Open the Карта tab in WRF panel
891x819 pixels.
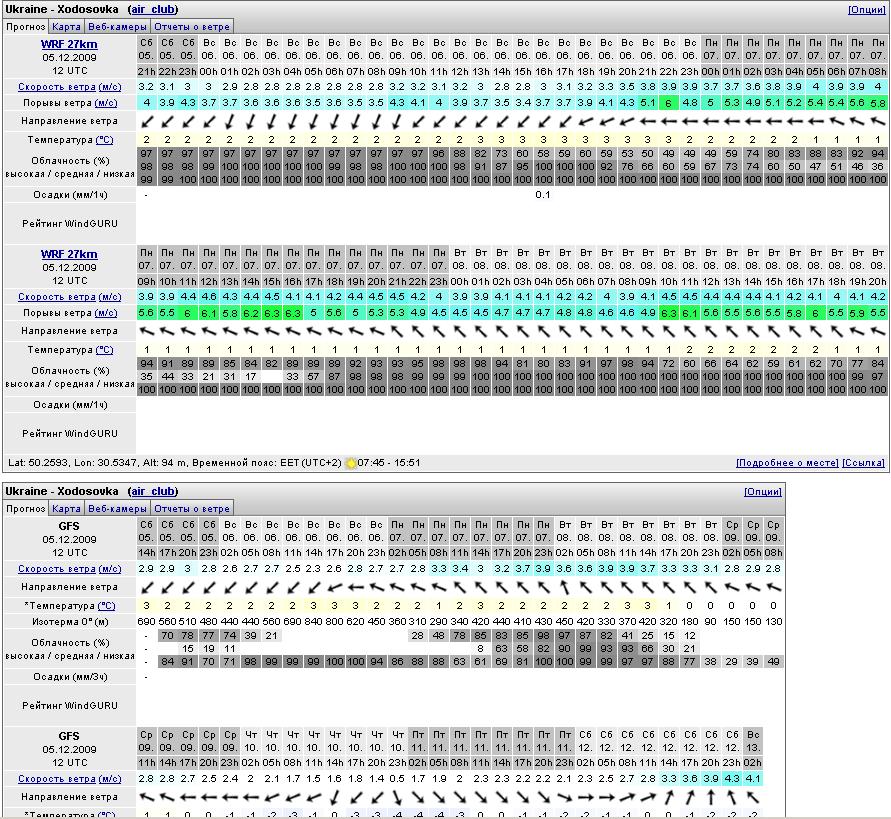[67, 27]
